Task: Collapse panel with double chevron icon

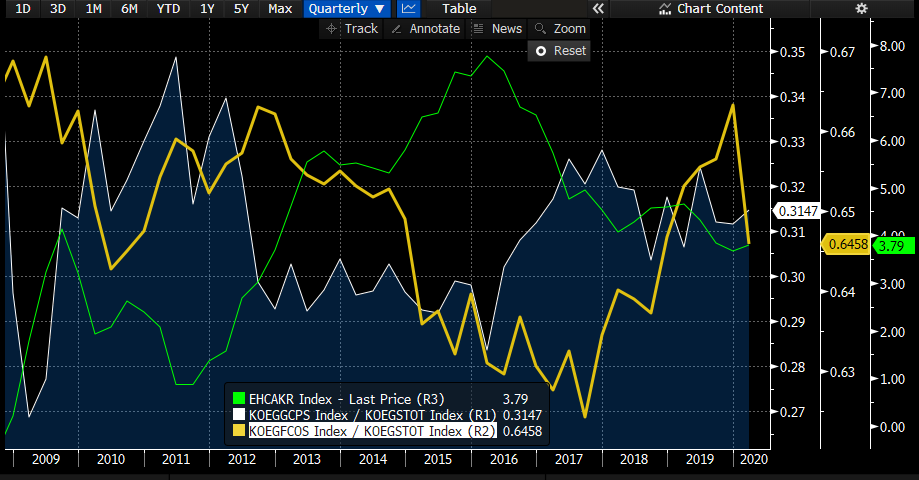Action: (597, 9)
